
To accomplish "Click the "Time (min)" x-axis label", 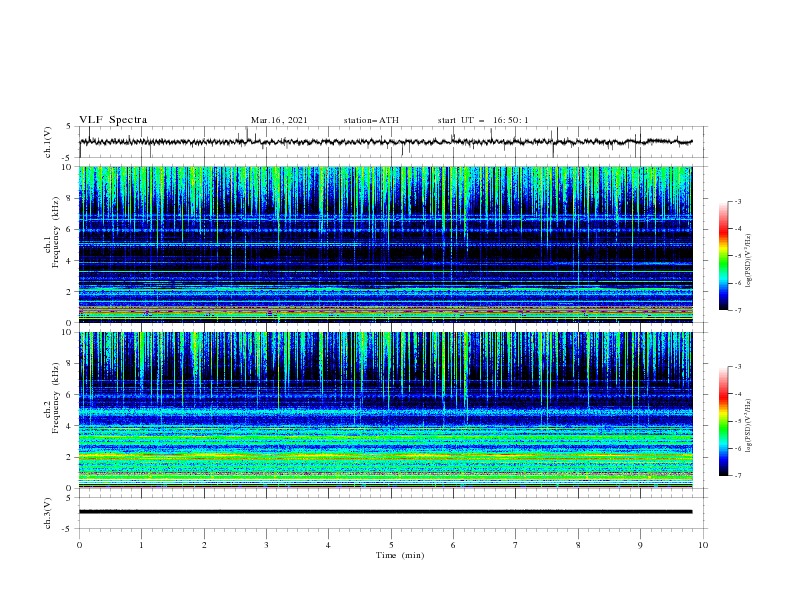I will 400,555.
